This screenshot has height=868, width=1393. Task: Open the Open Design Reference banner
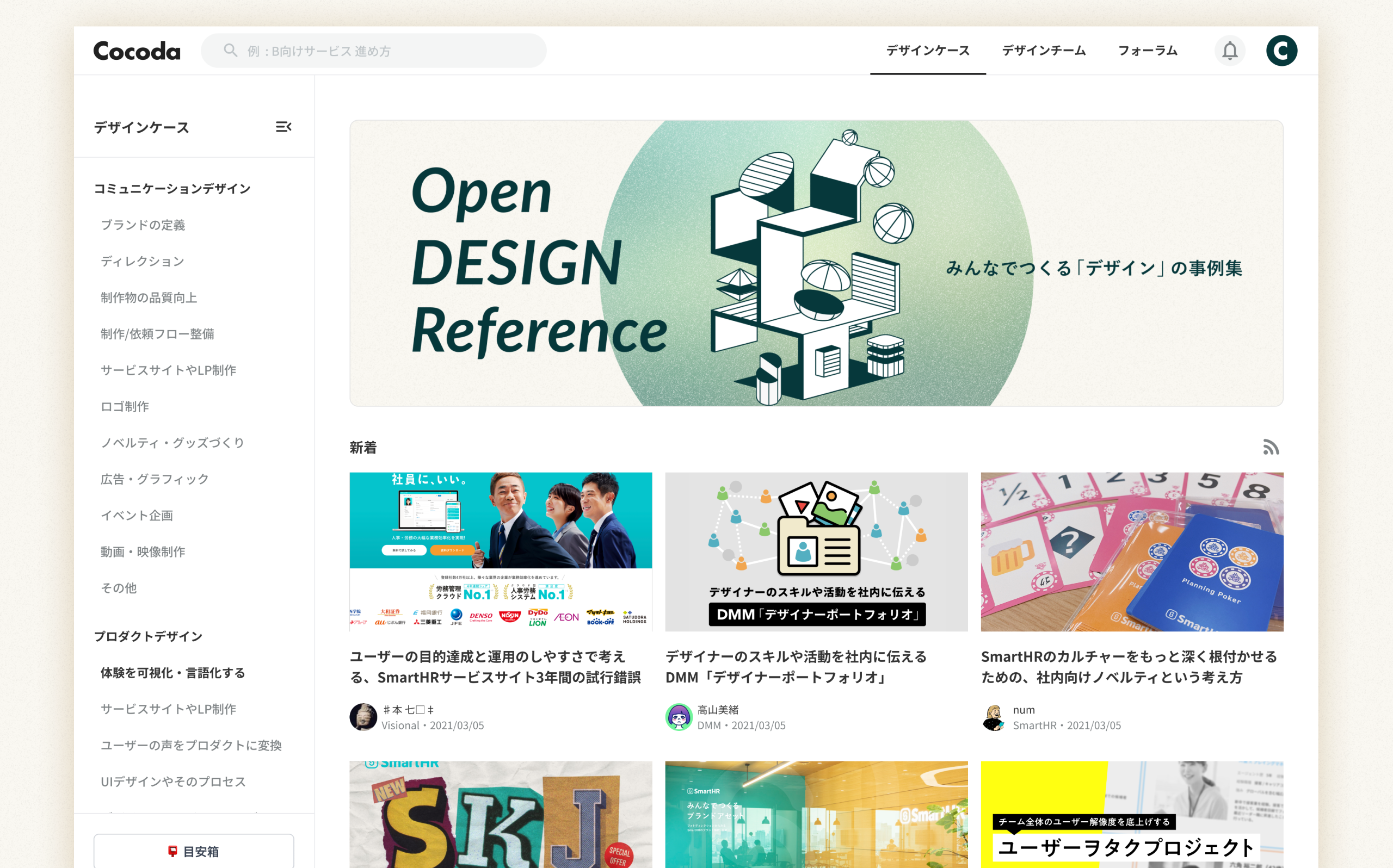[816, 263]
